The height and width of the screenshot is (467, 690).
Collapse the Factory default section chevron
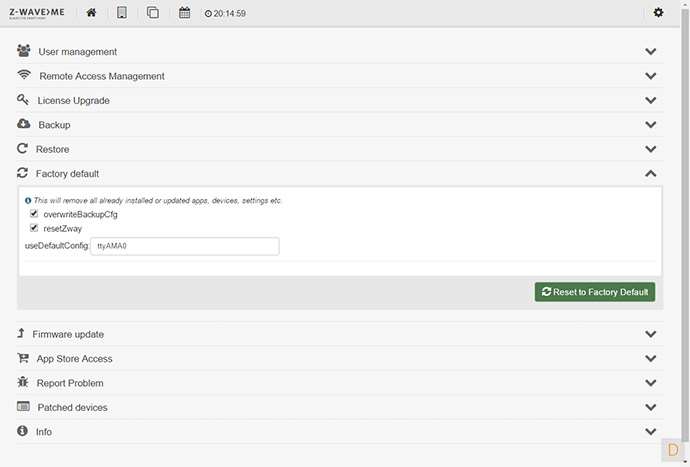point(651,174)
